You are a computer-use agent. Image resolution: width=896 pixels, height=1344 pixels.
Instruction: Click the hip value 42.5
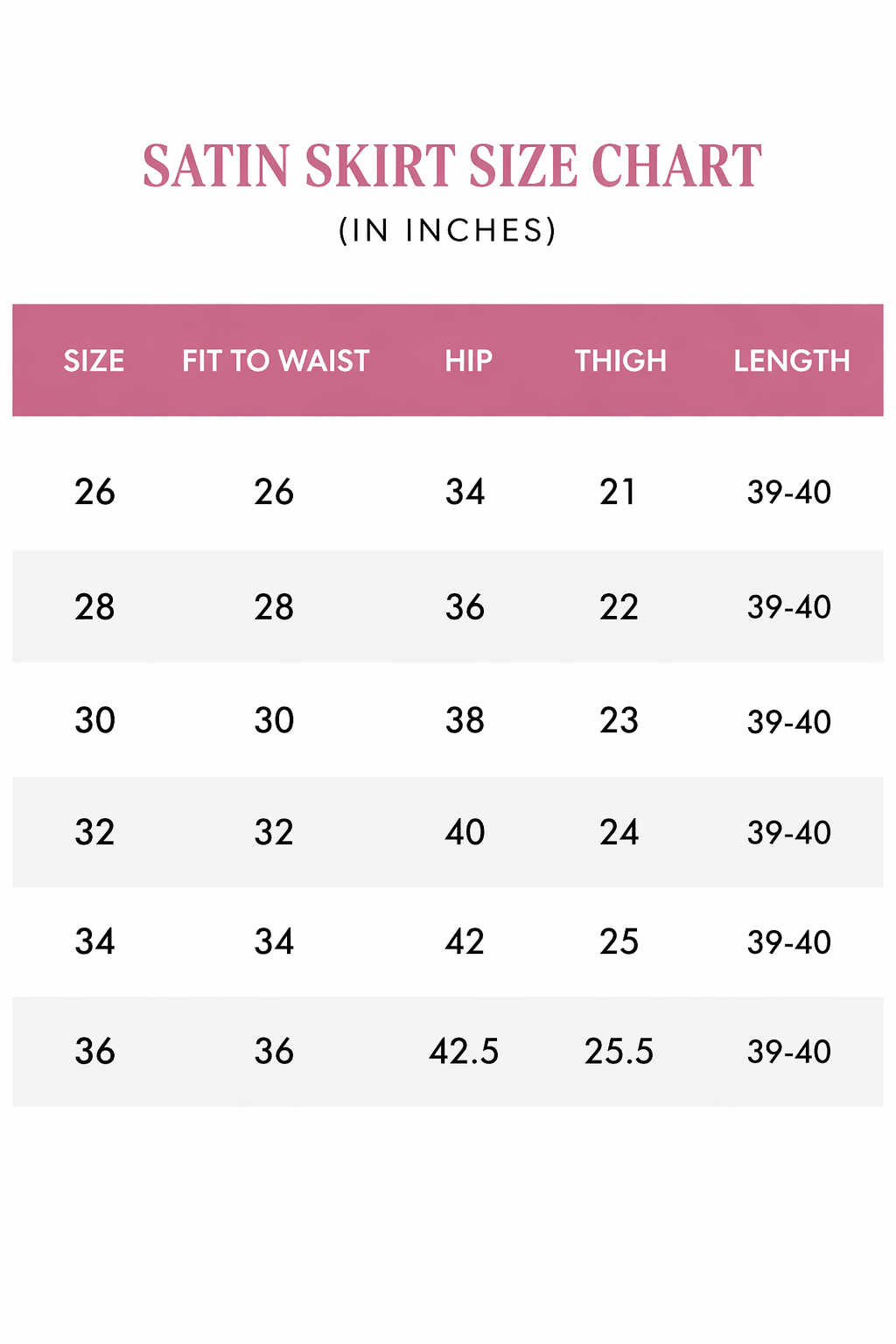pyautogui.click(x=464, y=1051)
